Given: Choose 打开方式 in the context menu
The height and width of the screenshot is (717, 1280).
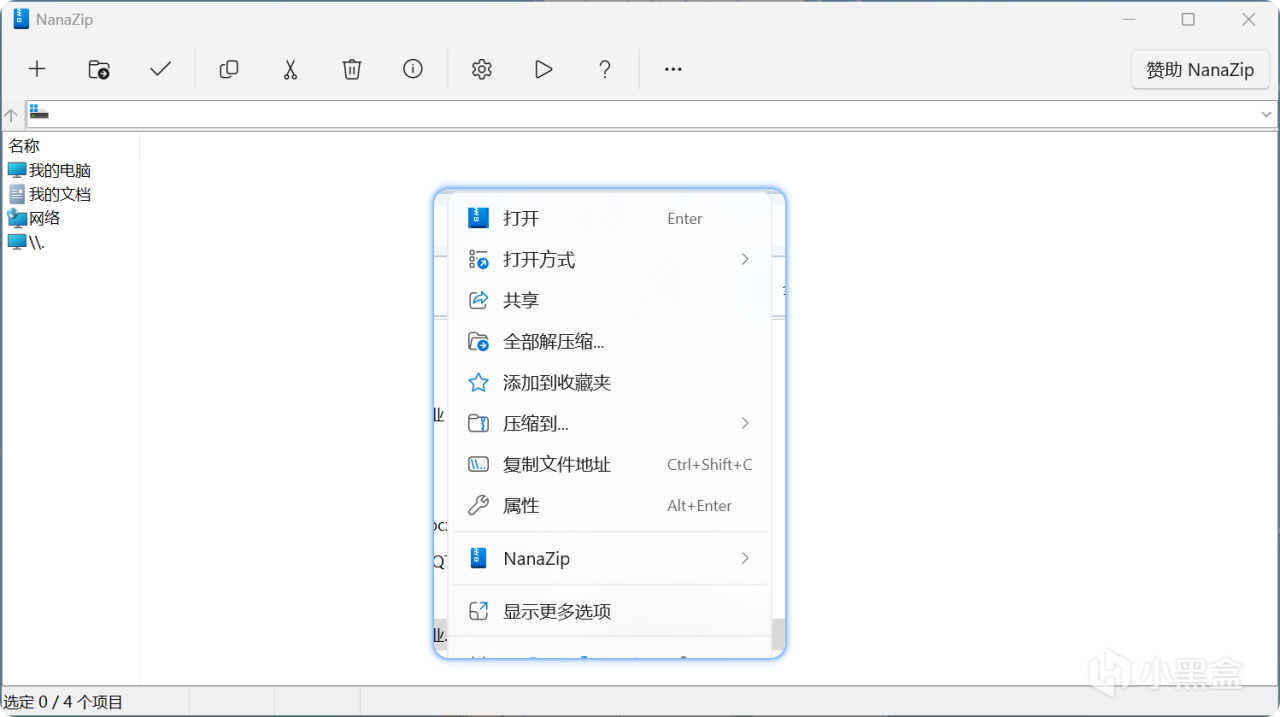Looking at the screenshot, I should 611,259.
